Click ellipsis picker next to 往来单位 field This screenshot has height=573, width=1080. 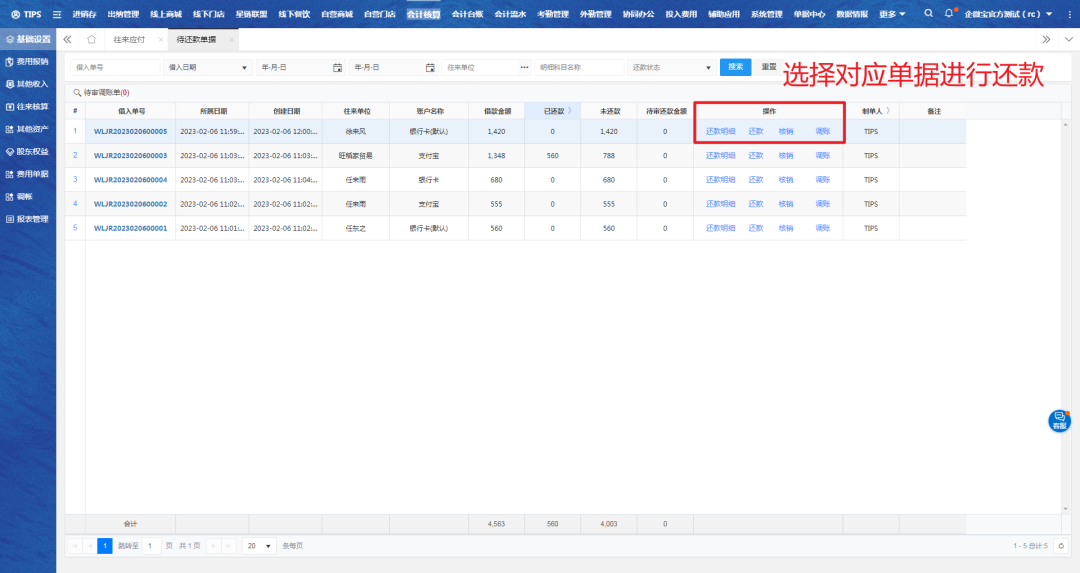point(524,67)
